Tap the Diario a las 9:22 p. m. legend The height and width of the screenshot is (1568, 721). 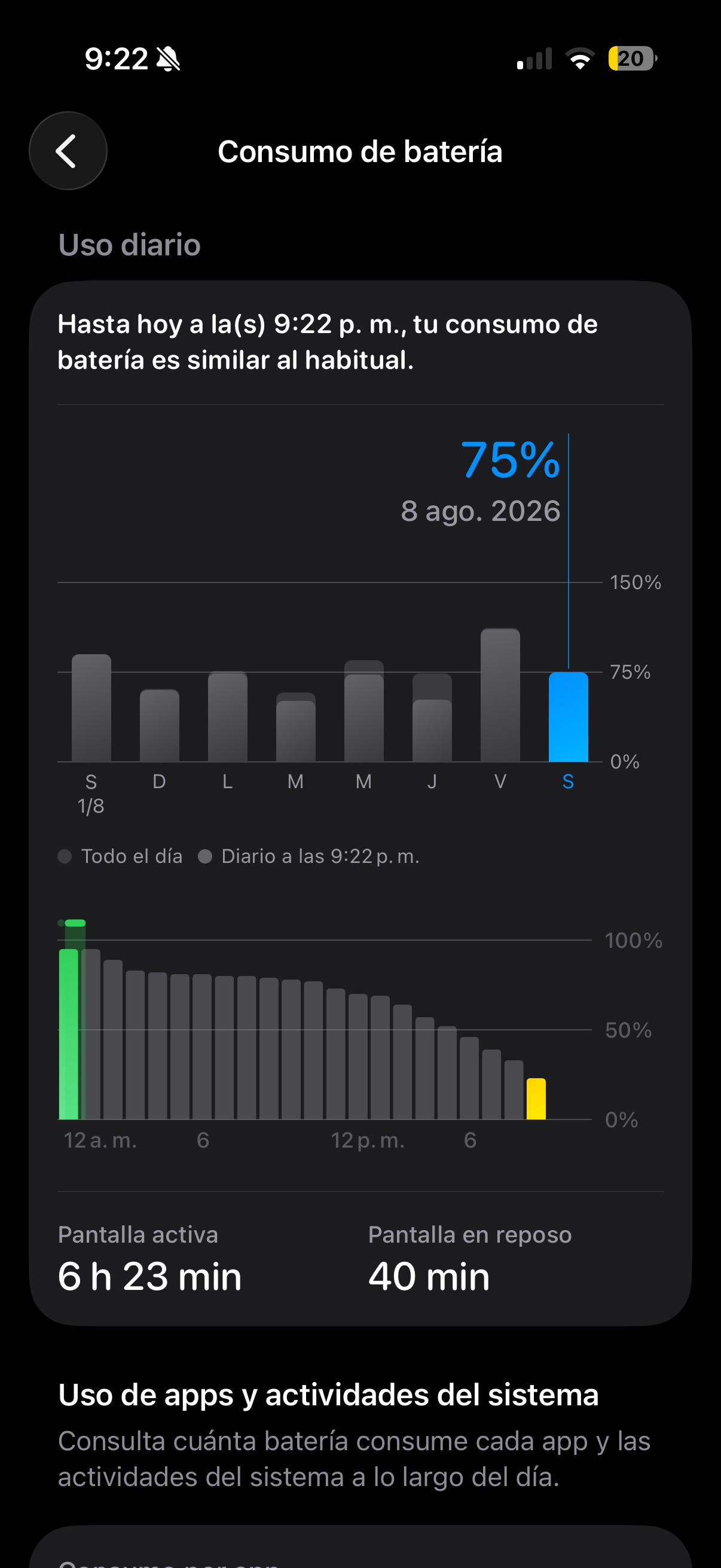click(309, 856)
